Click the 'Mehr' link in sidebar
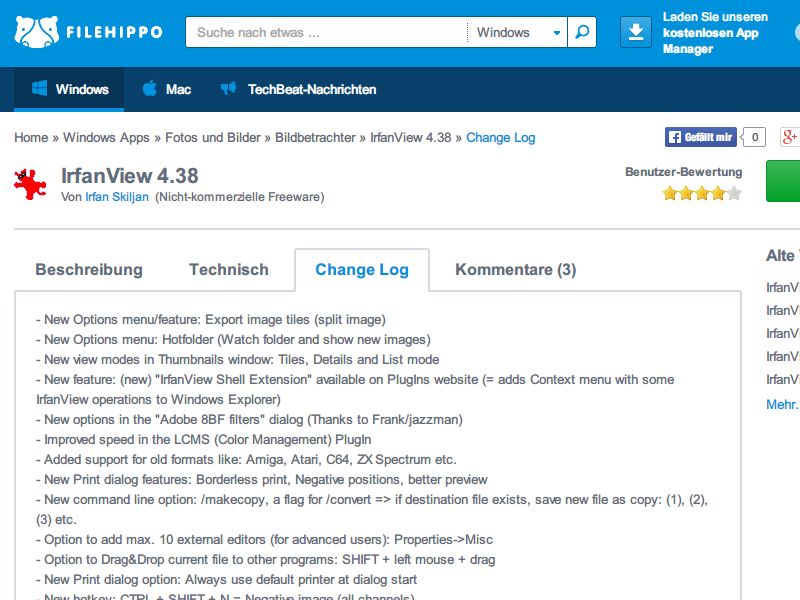This screenshot has width=800, height=600. [783, 405]
